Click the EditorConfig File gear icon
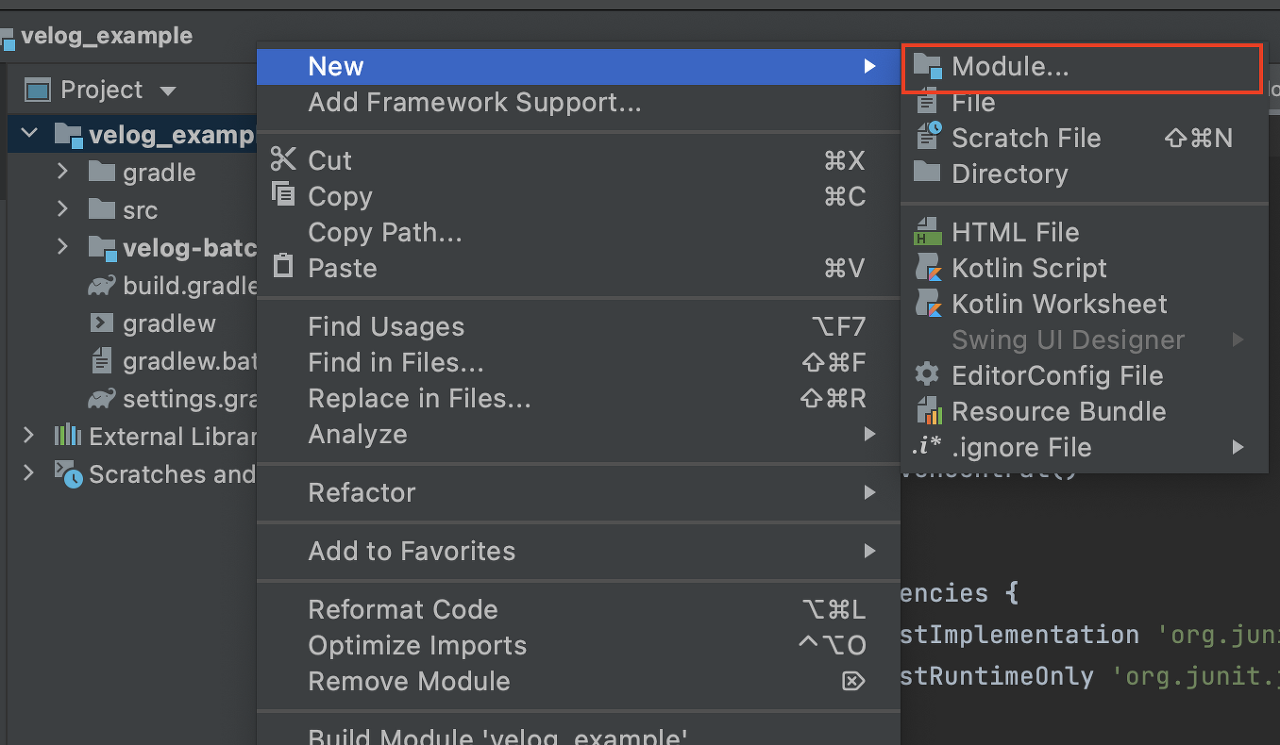The width and height of the screenshot is (1280, 745). [x=927, y=375]
